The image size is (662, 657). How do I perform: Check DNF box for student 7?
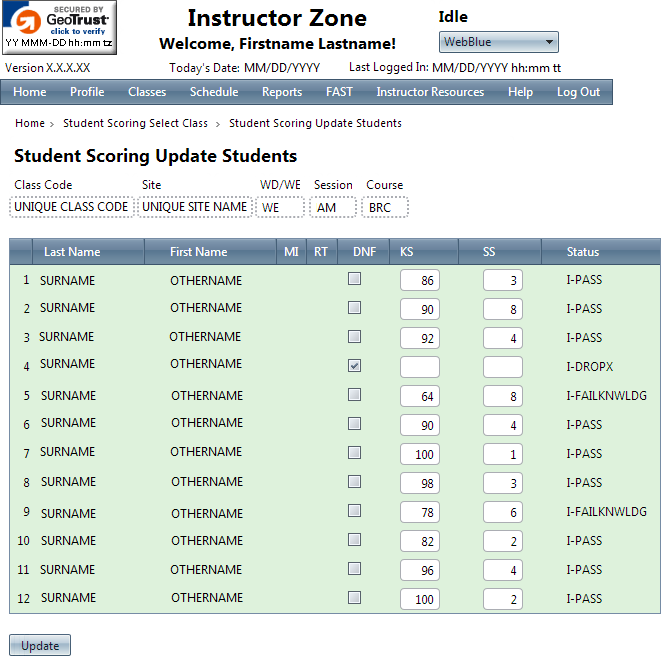pos(354,453)
